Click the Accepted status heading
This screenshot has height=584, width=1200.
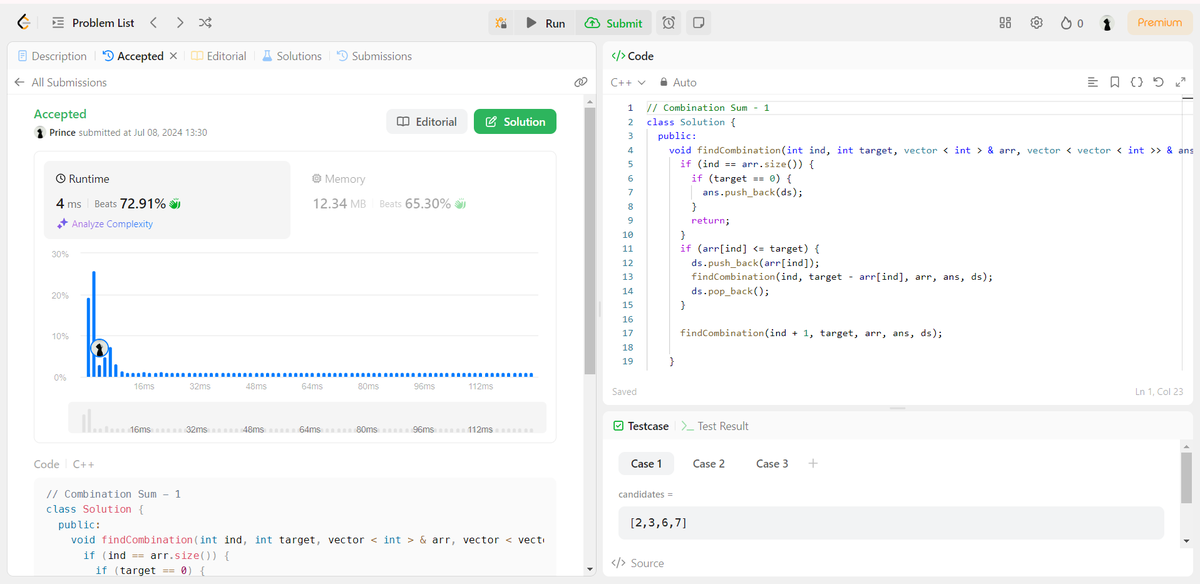[x=60, y=114]
